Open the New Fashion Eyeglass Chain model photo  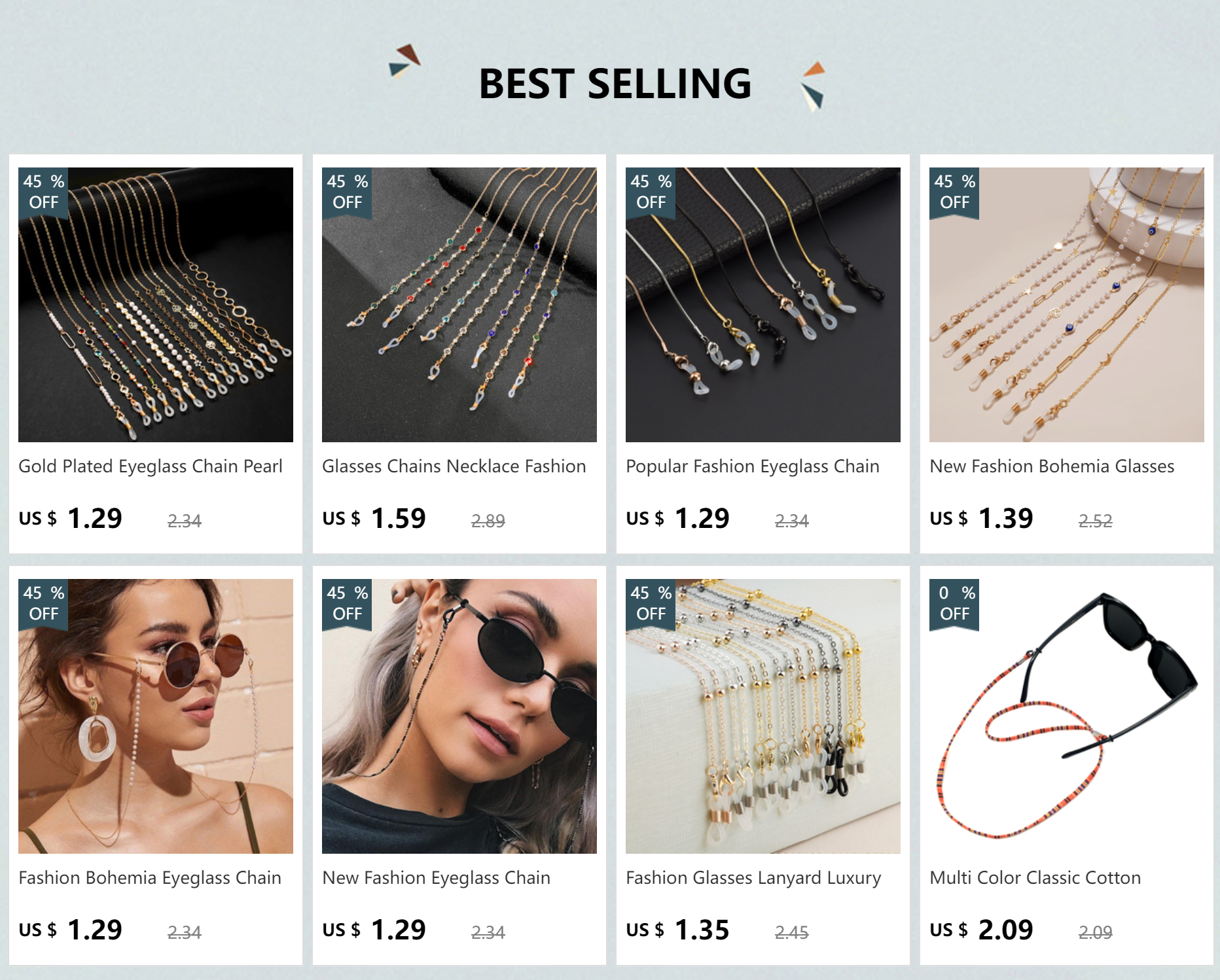pyautogui.click(x=459, y=716)
